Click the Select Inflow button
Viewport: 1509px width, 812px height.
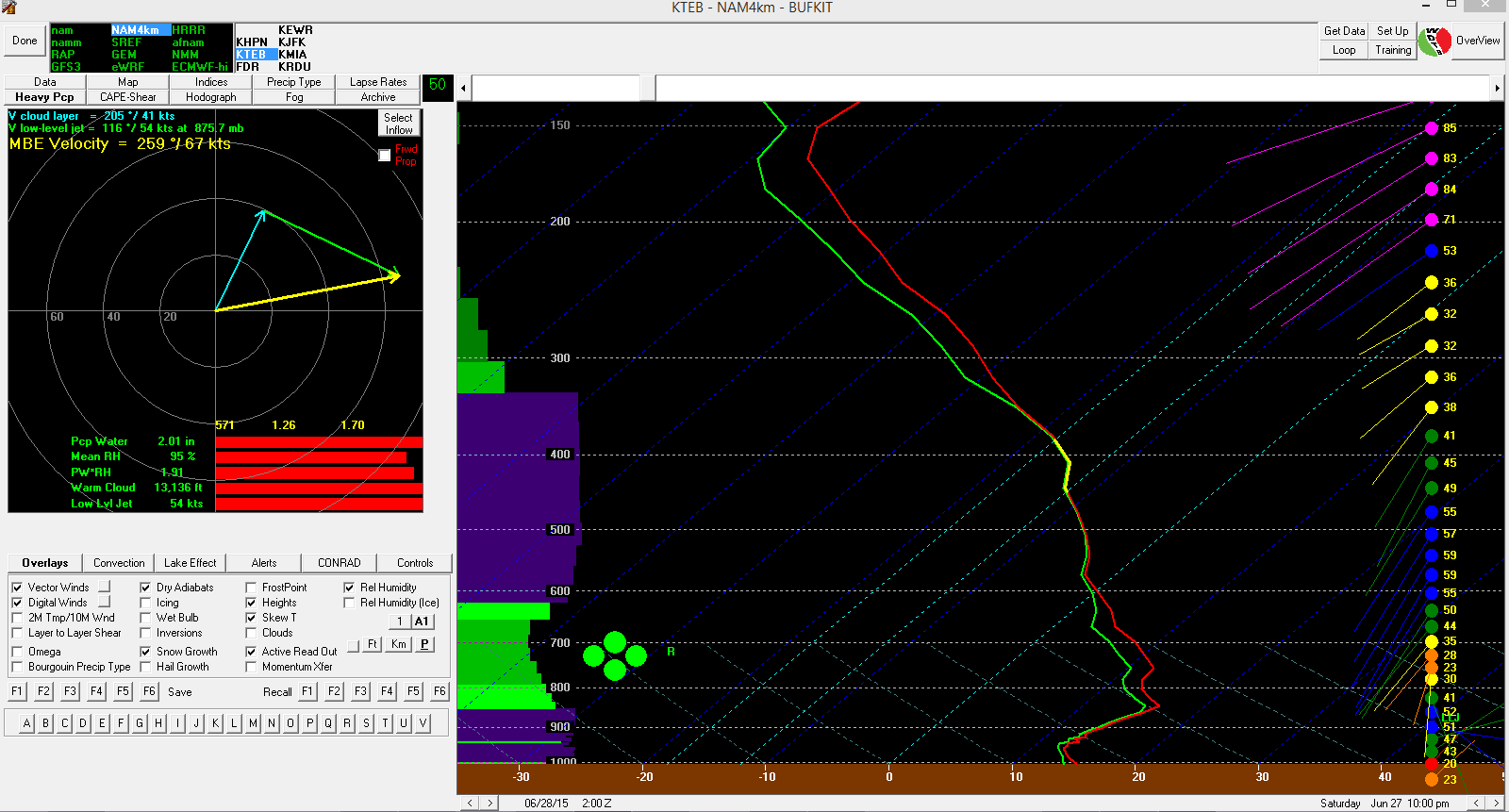[398, 124]
